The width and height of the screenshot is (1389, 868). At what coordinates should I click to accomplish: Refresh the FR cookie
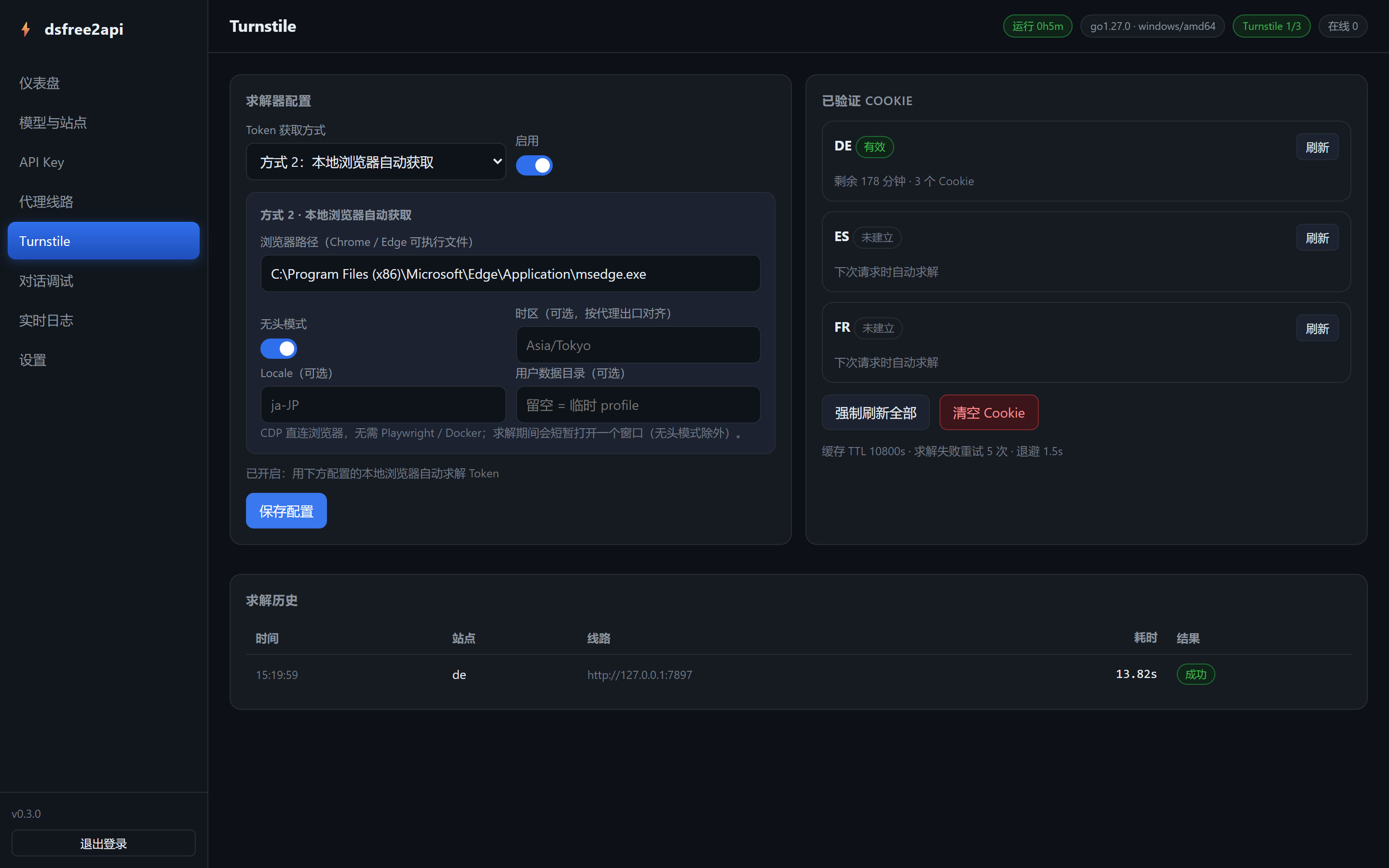pos(1317,329)
